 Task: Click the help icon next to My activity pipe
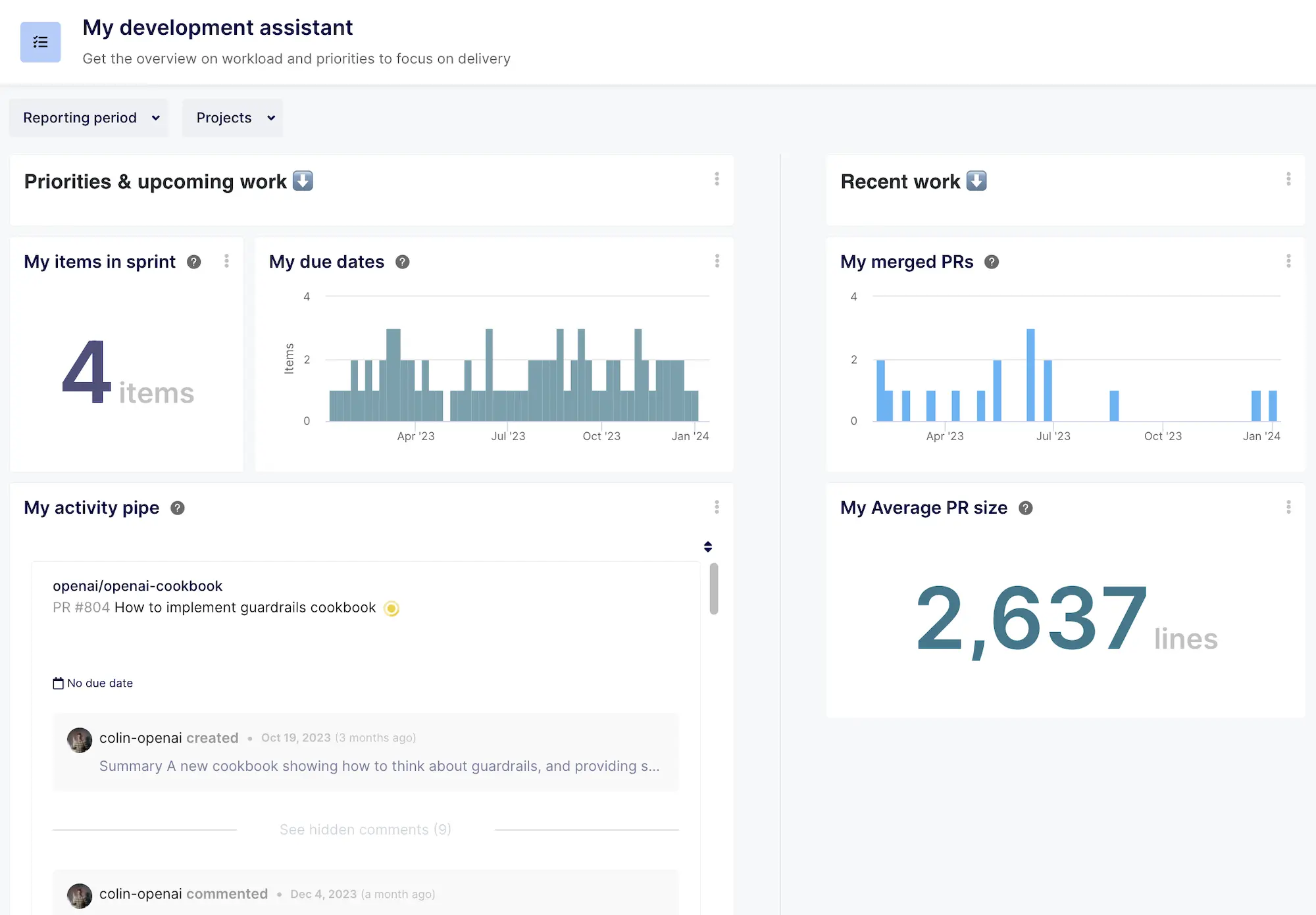click(177, 508)
